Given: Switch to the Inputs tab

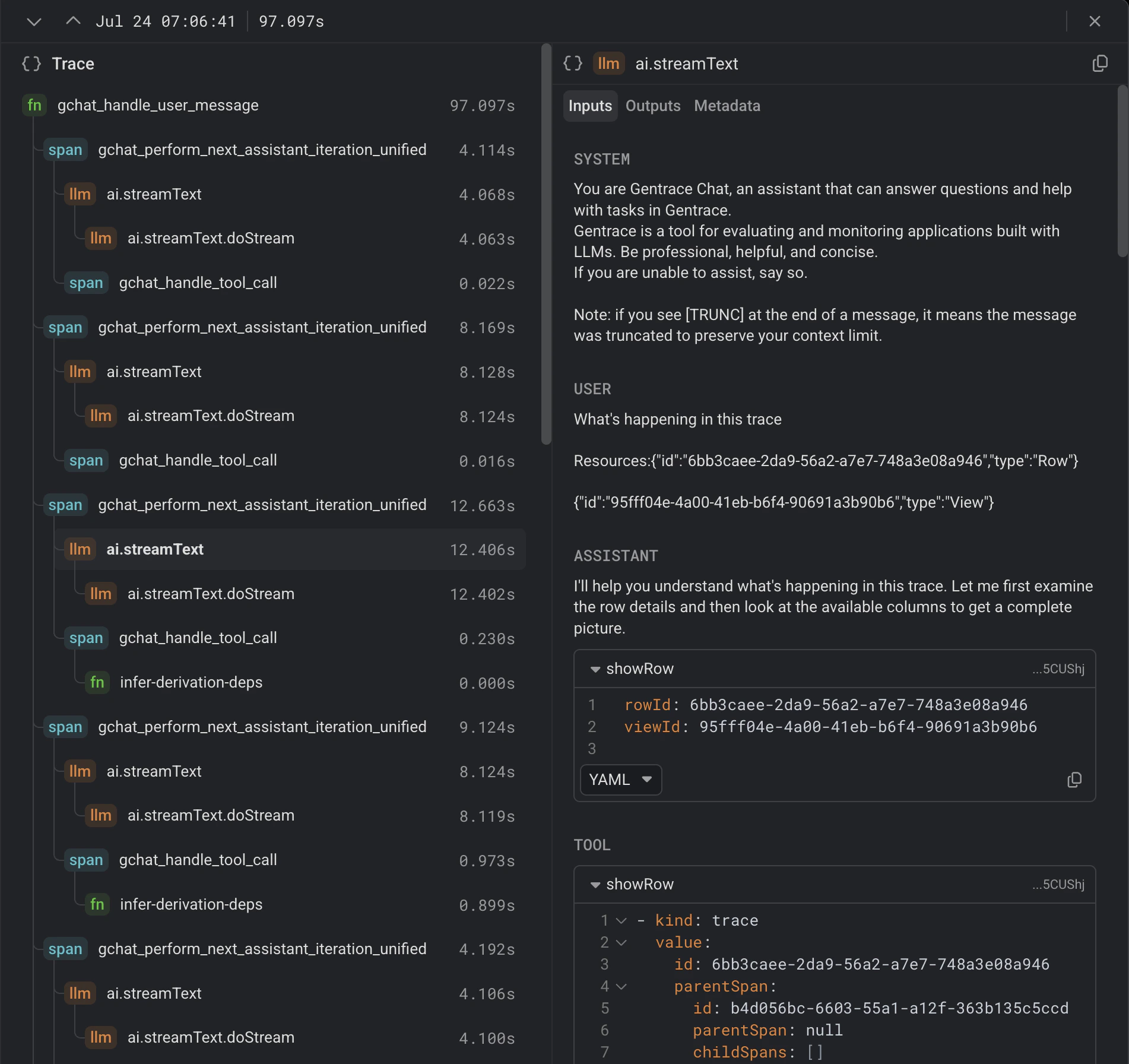Looking at the screenshot, I should point(590,106).
